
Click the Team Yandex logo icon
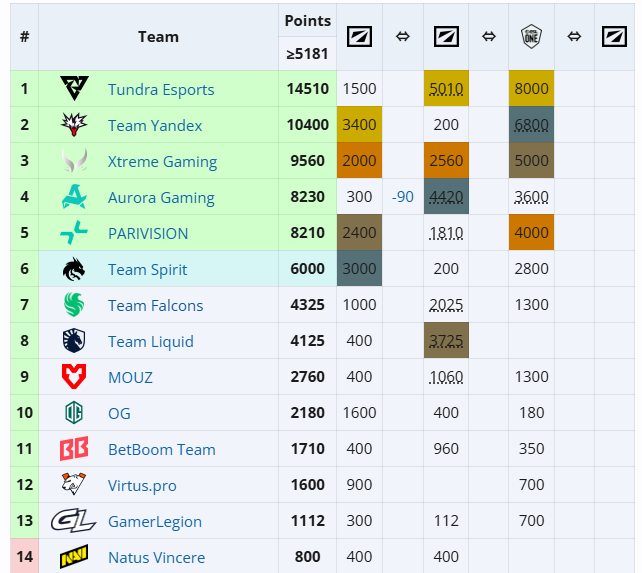pyautogui.click(x=74, y=124)
